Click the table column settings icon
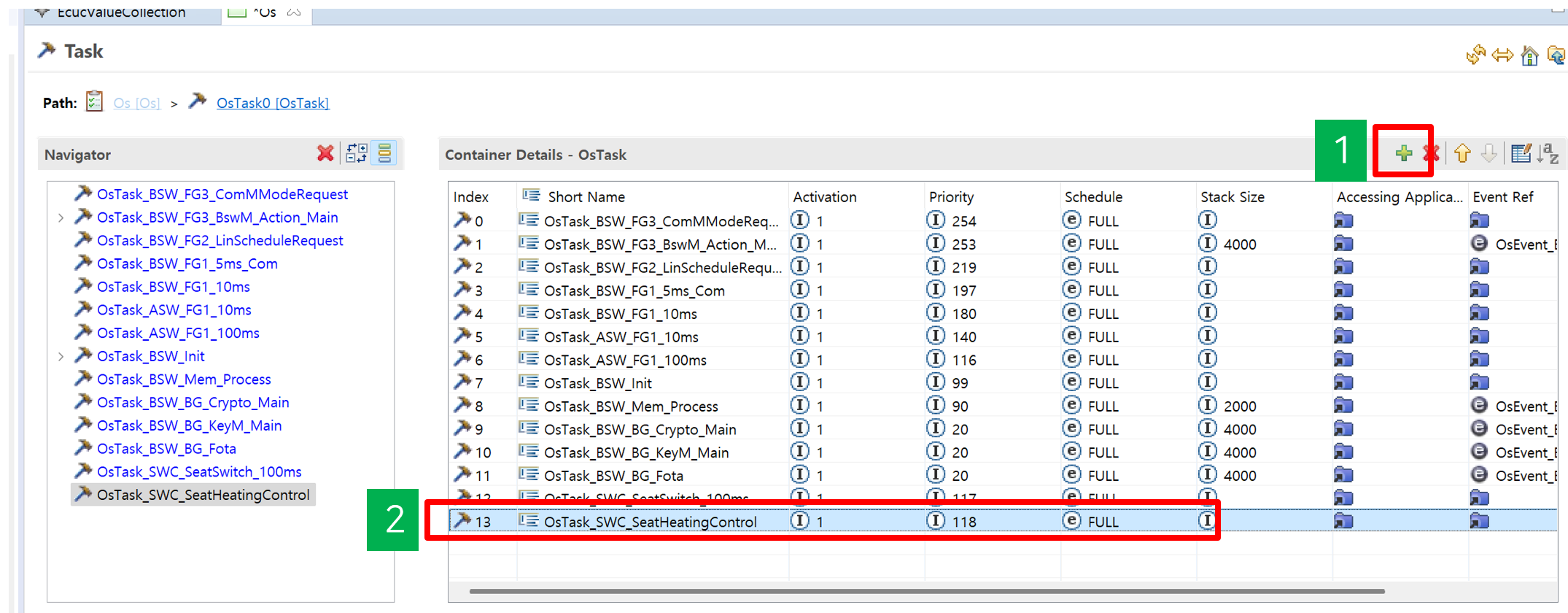This screenshot has height=613, width=1568. coord(1521,153)
